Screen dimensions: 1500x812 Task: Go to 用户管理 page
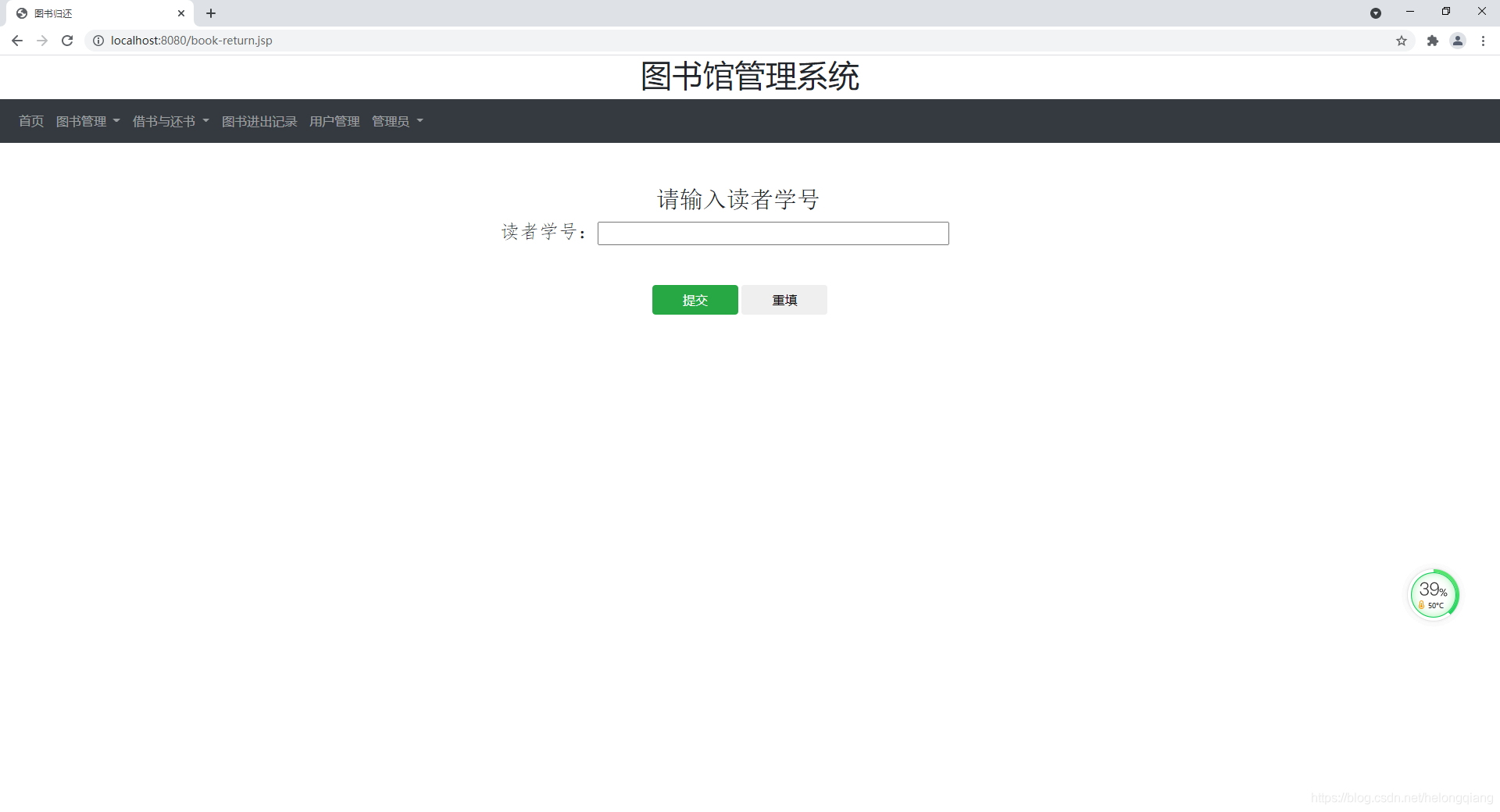click(x=334, y=121)
